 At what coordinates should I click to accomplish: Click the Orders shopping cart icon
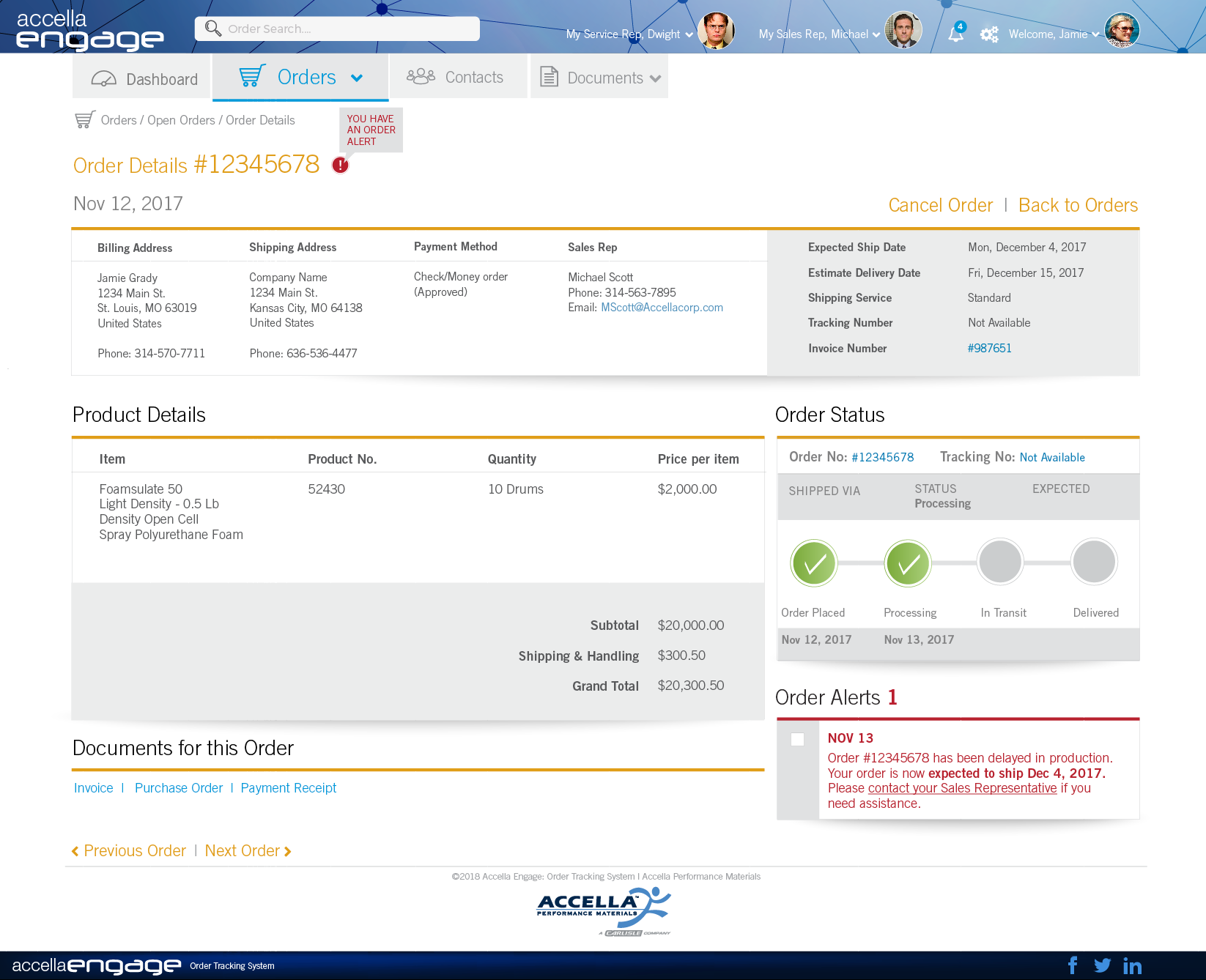pyautogui.click(x=252, y=76)
